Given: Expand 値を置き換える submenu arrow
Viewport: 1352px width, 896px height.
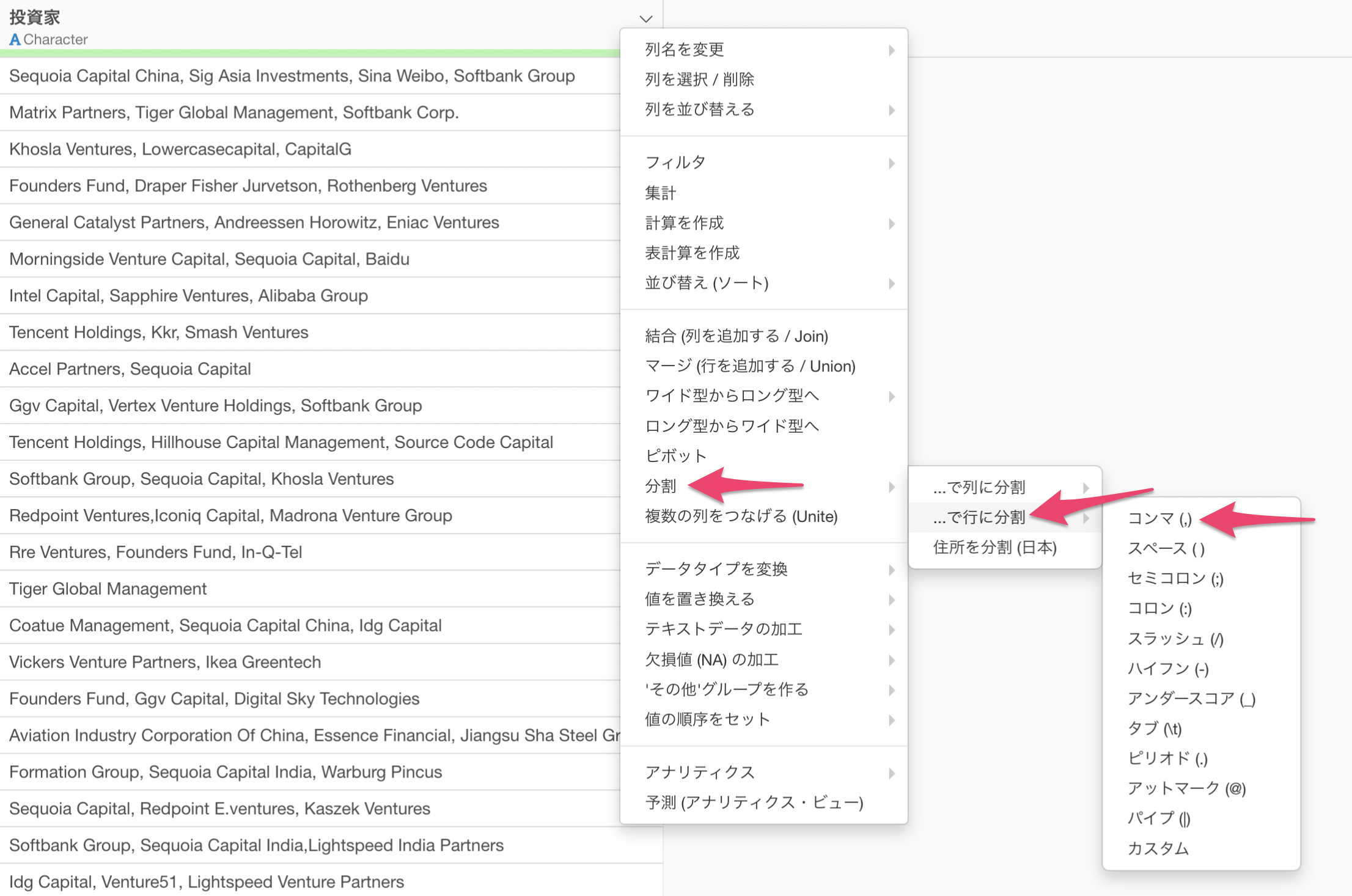Looking at the screenshot, I should 892,600.
